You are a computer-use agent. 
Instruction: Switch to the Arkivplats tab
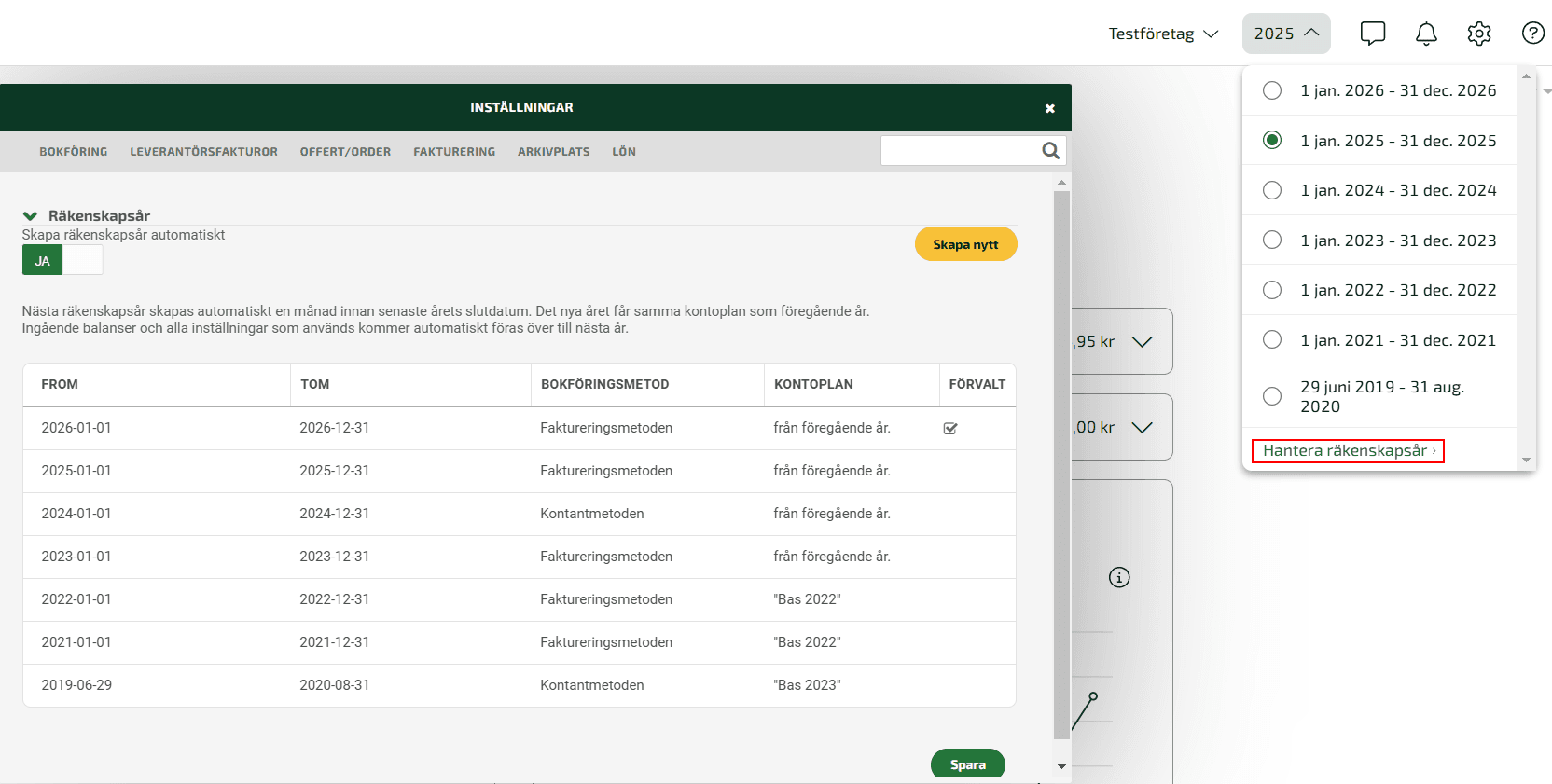[x=554, y=152]
